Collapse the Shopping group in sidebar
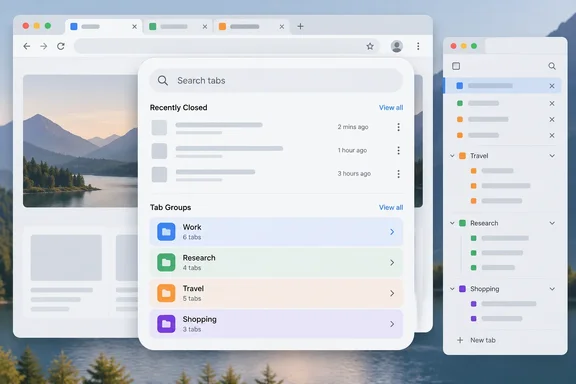This screenshot has width=576, height=384. pos(452,289)
